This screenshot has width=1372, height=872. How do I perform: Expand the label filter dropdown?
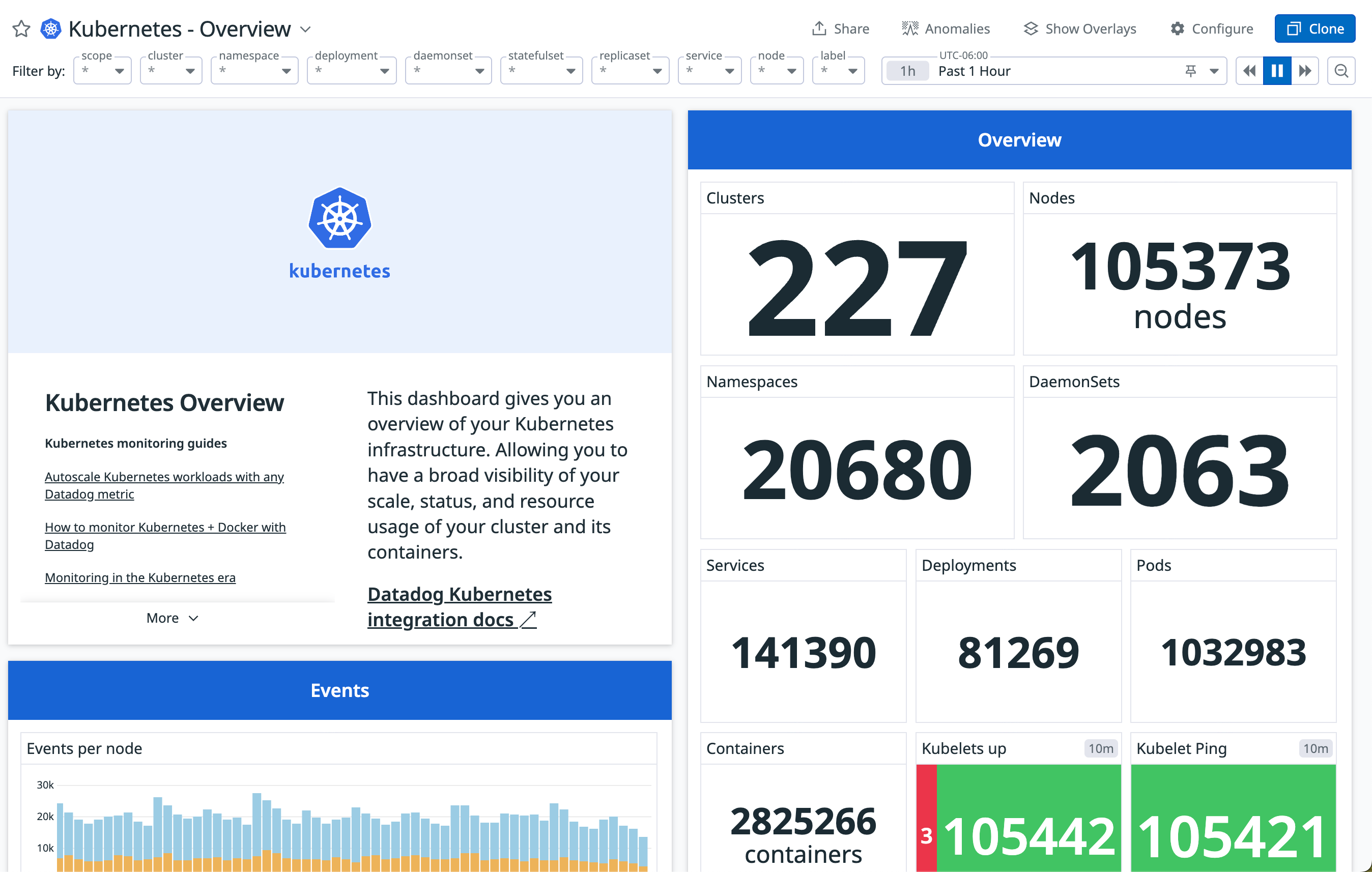coord(838,71)
